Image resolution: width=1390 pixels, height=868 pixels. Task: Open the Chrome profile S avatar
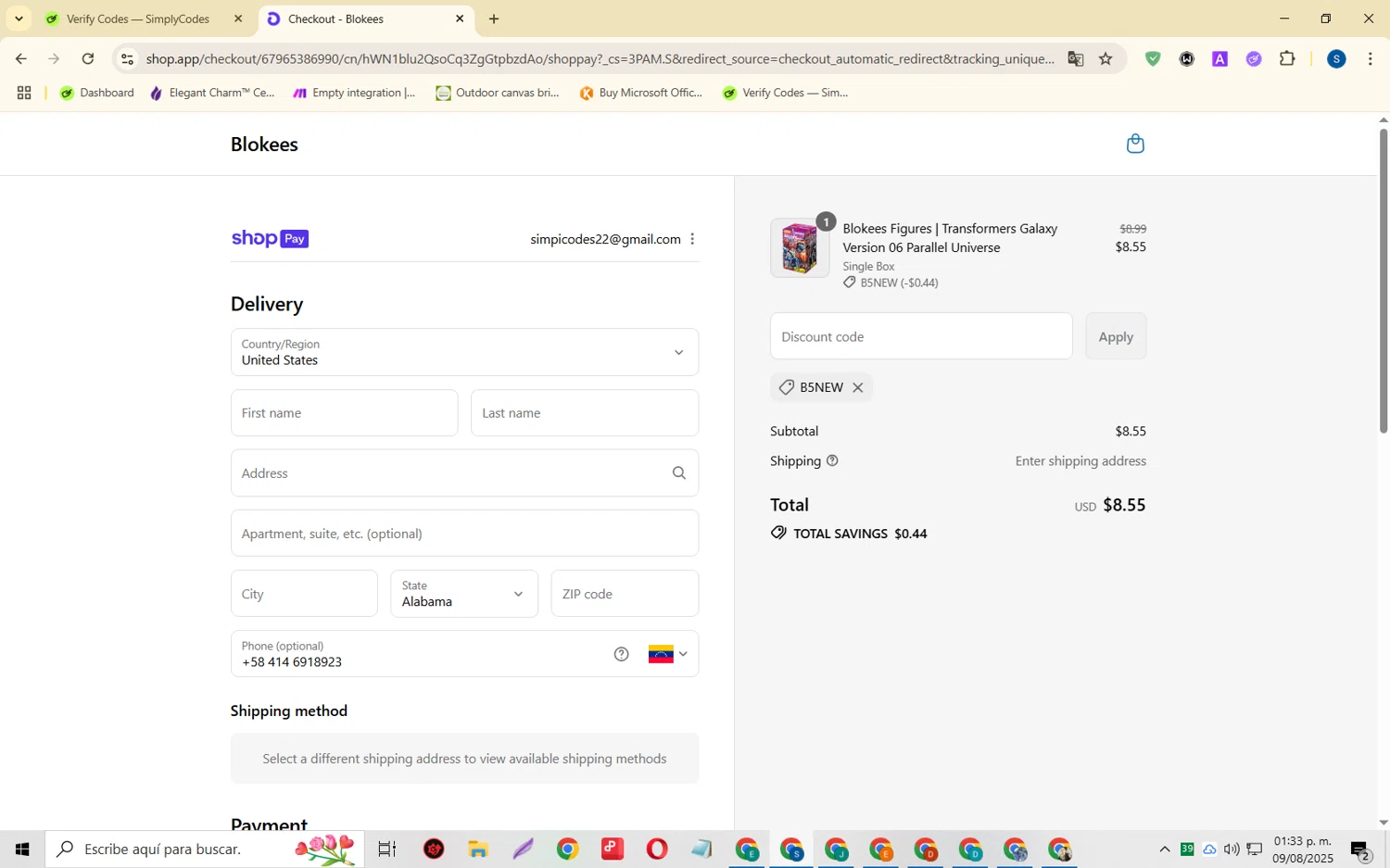pyautogui.click(x=1336, y=58)
